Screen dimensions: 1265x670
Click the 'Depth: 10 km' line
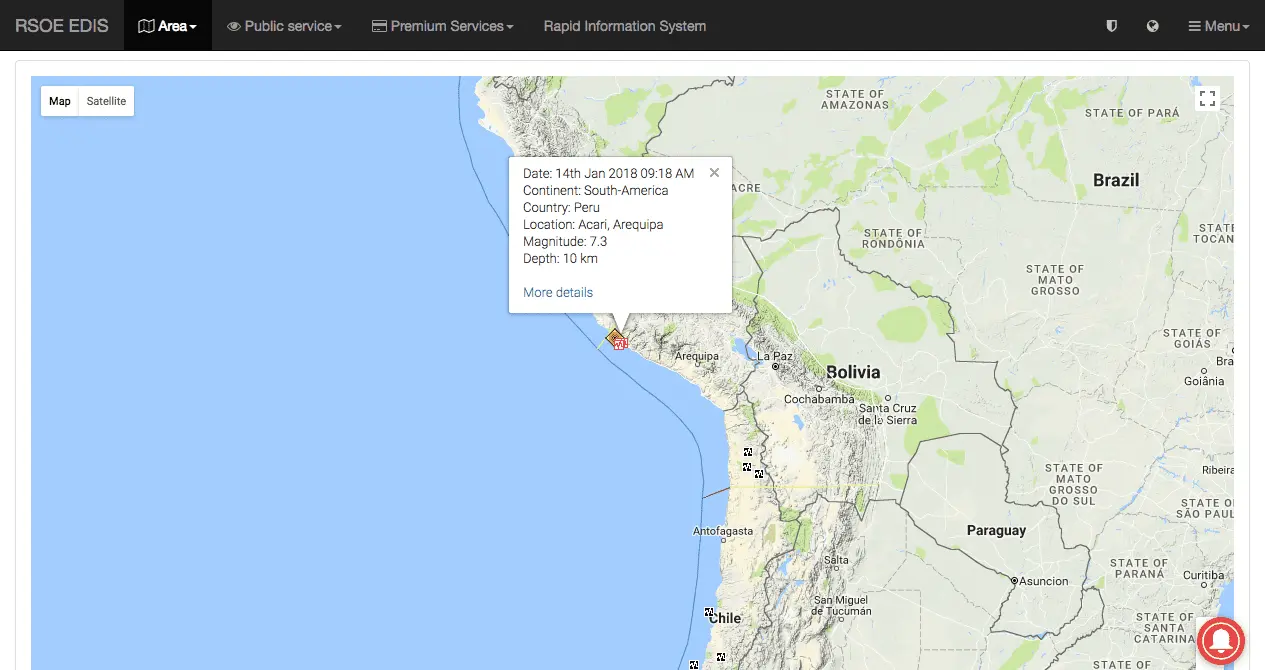coord(560,258)
